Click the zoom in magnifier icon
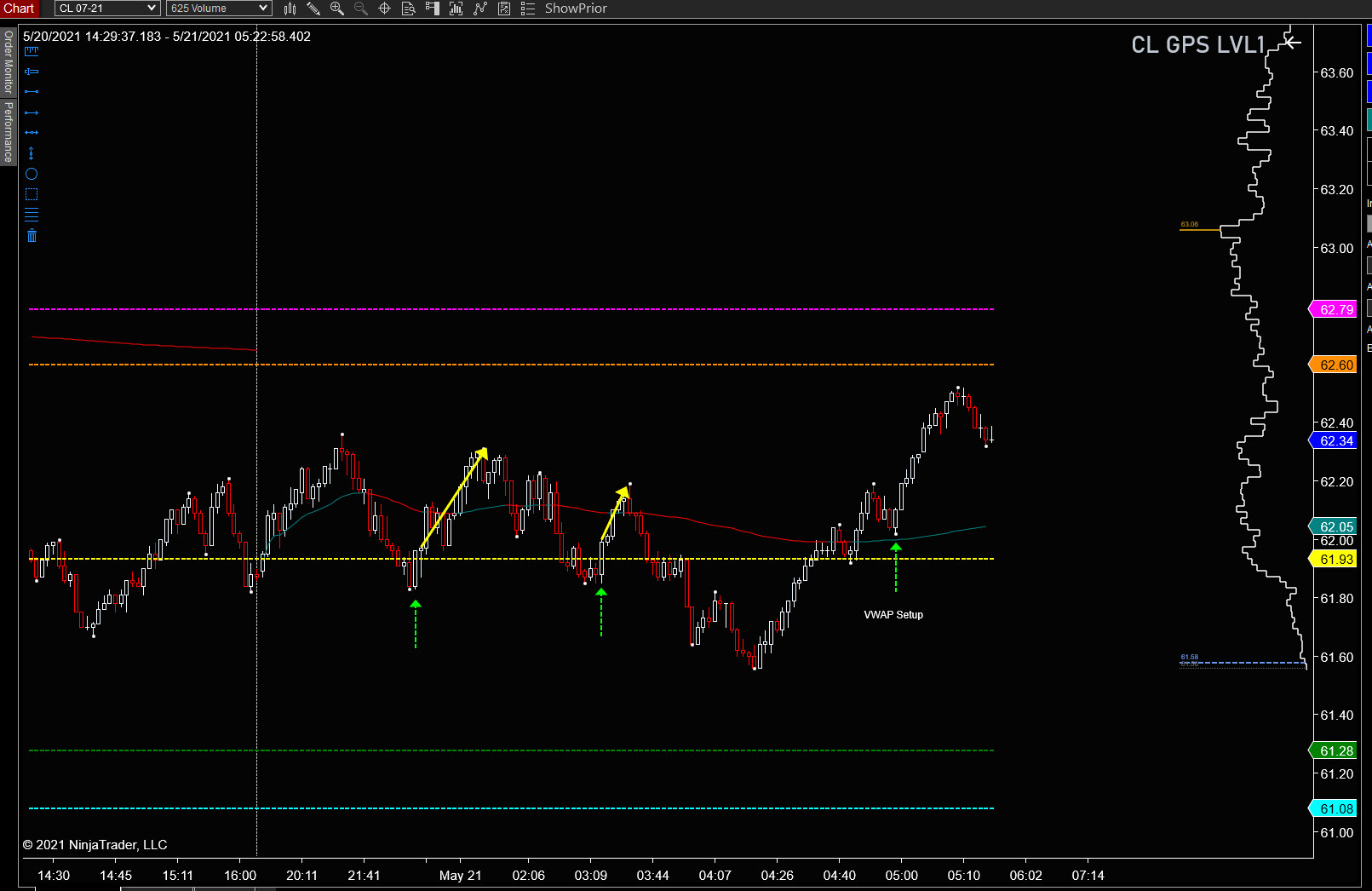The width and height of the screenshot is (1372, 891). [x=336, y=9]
